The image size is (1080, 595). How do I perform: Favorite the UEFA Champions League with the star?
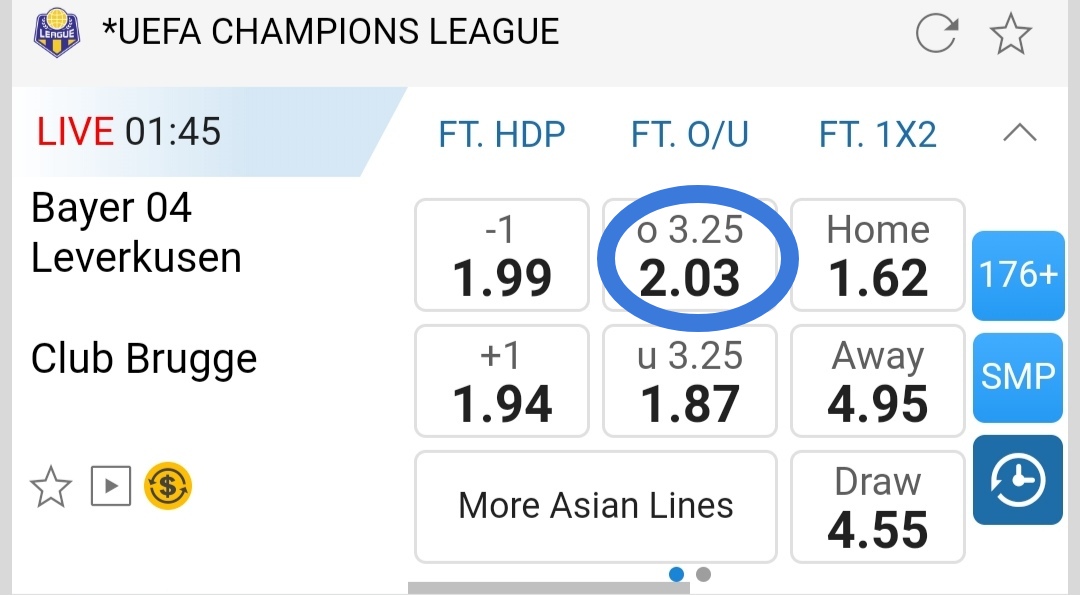pos(1010,35)
